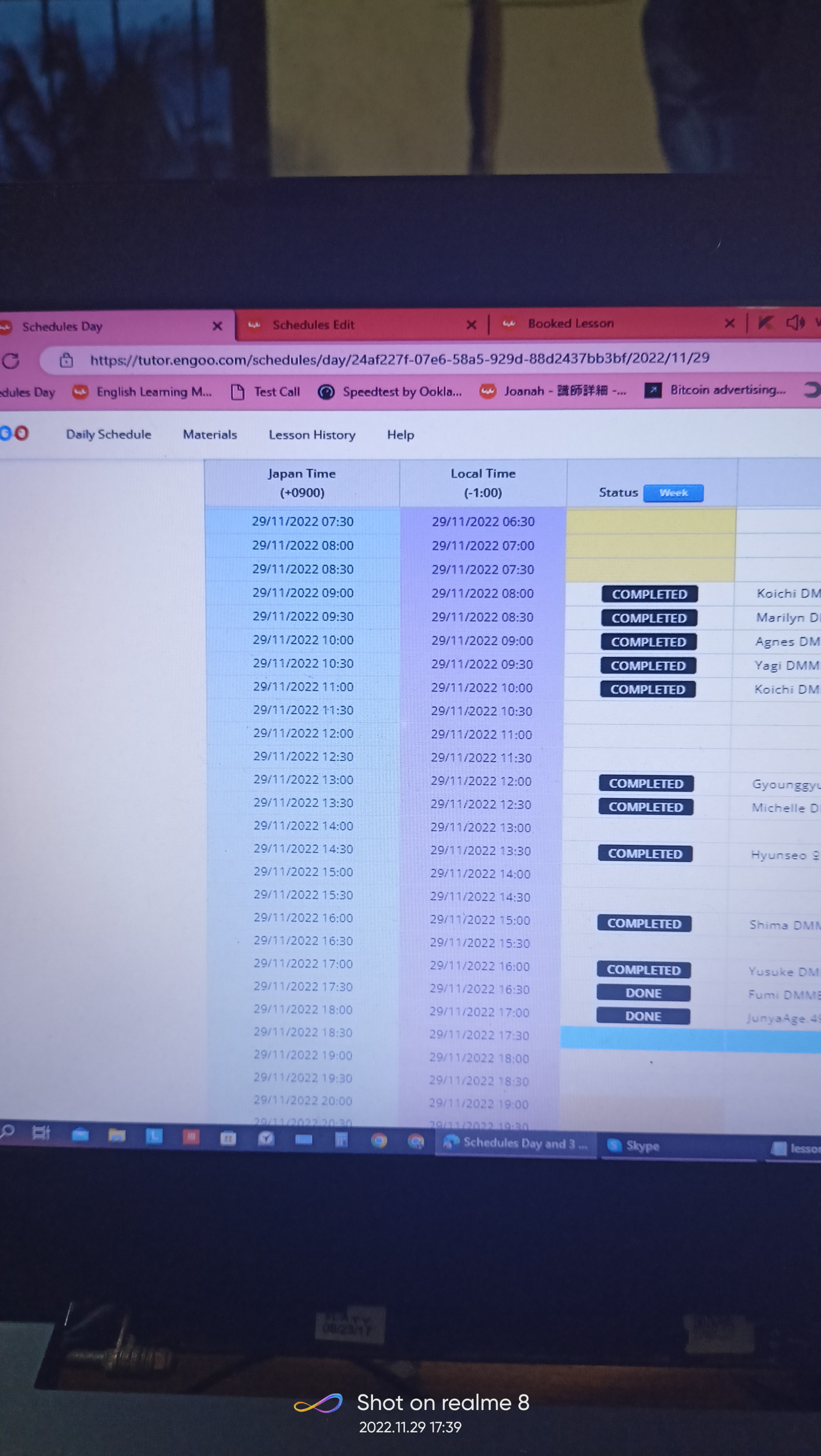Screen dimensions: 821x1456
Task: Close the Booked Lesson tab
Action: (x=729, y=323)
